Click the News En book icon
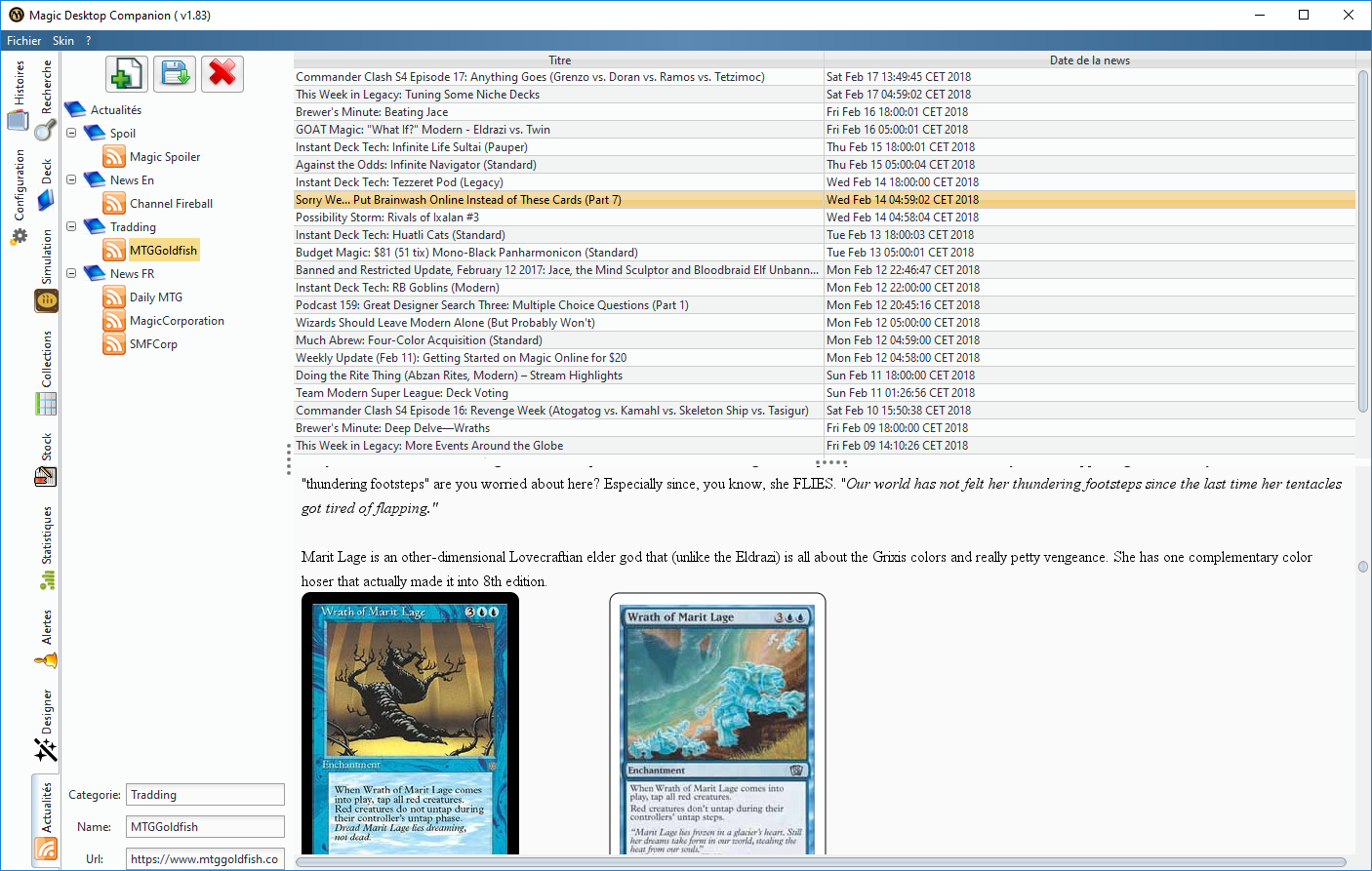The image size is (1372, 871). pos(95,180)
